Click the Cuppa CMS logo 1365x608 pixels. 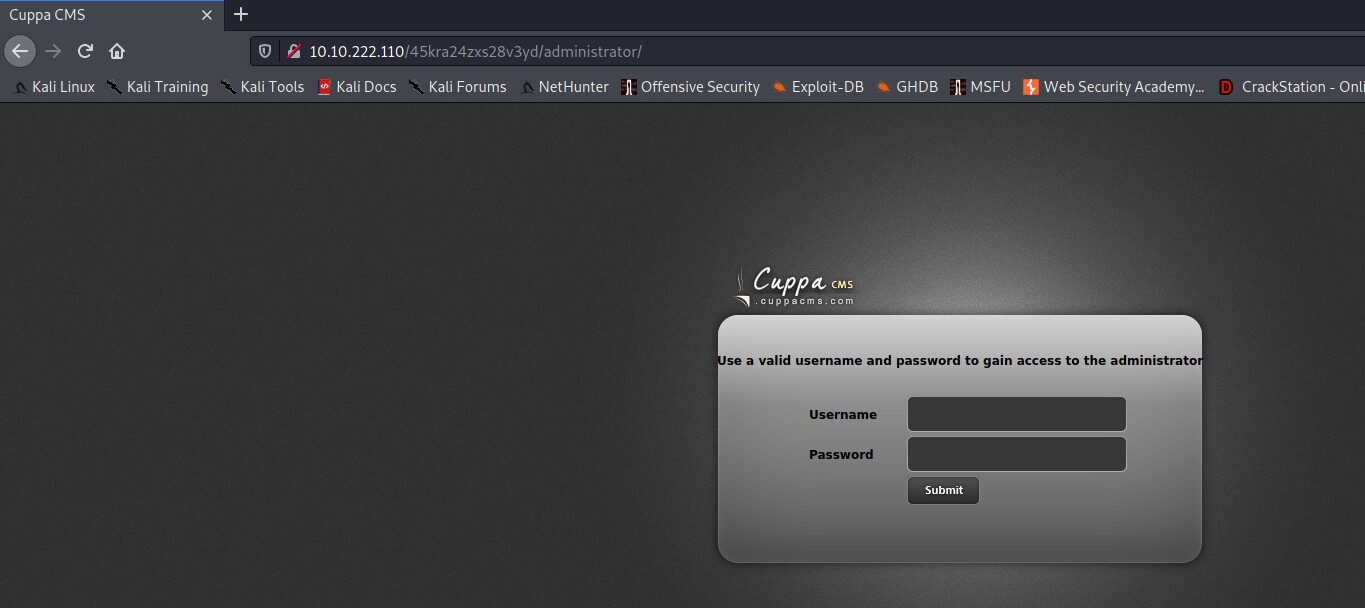coord(795,287)
